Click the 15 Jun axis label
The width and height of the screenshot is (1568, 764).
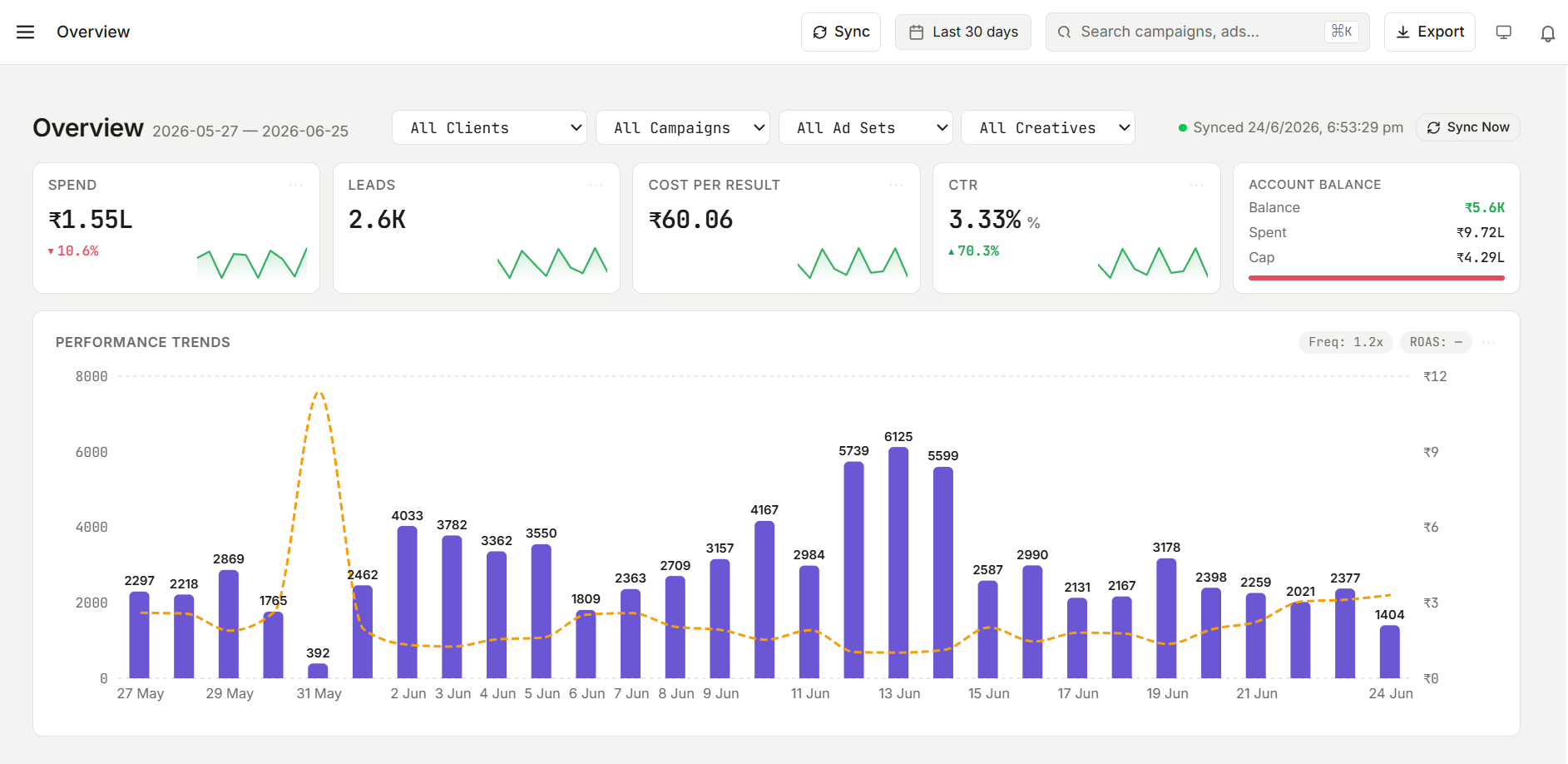(x=988, y=693)
